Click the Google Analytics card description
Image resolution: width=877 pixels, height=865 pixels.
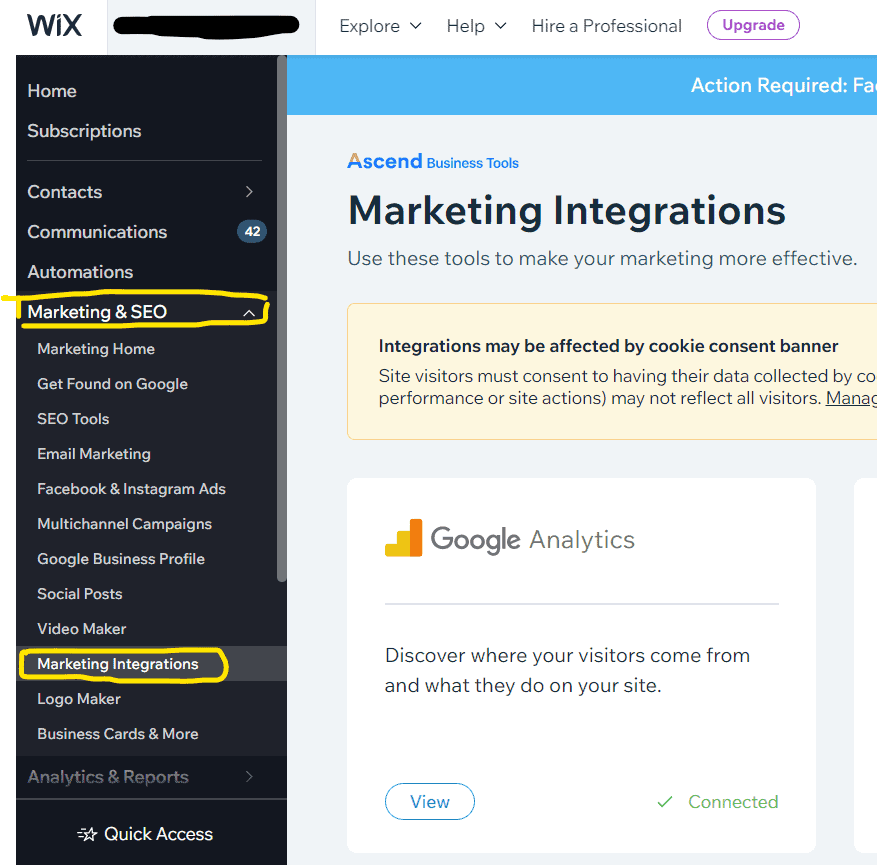(x=567, y=670)
